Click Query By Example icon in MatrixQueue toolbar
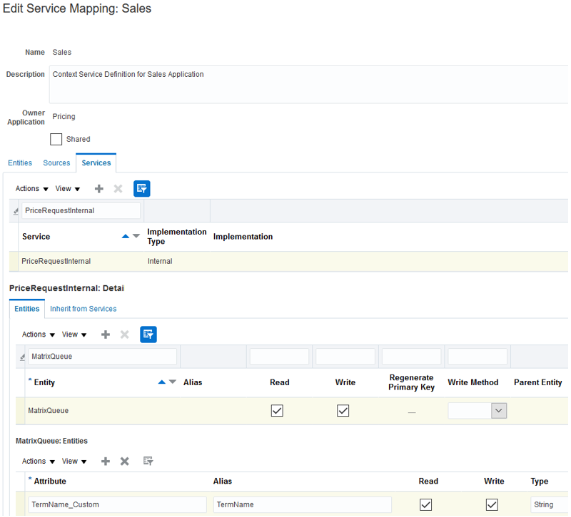The image size is (571, 517). 148,461
